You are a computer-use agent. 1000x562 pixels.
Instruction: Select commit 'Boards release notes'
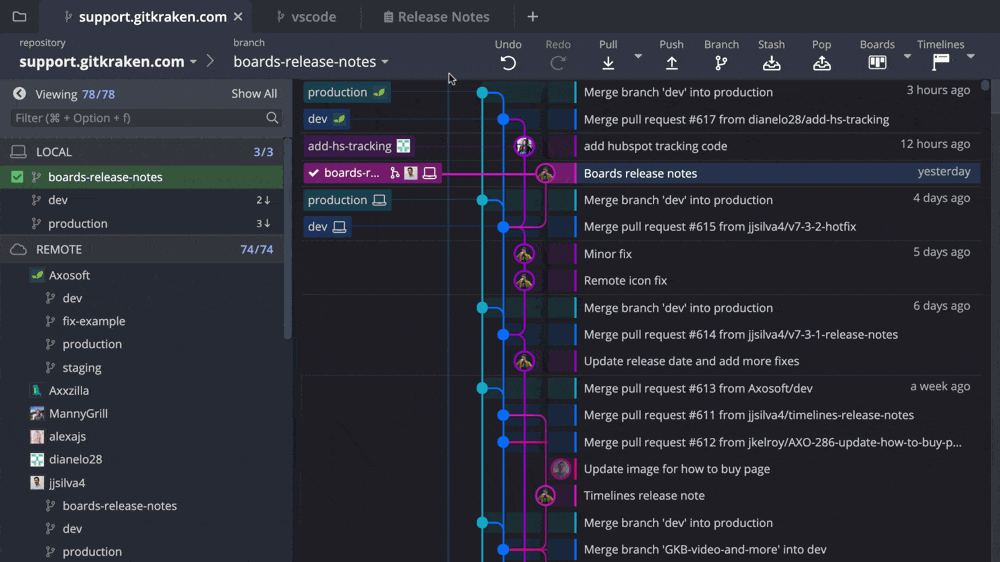coord(640,173)
